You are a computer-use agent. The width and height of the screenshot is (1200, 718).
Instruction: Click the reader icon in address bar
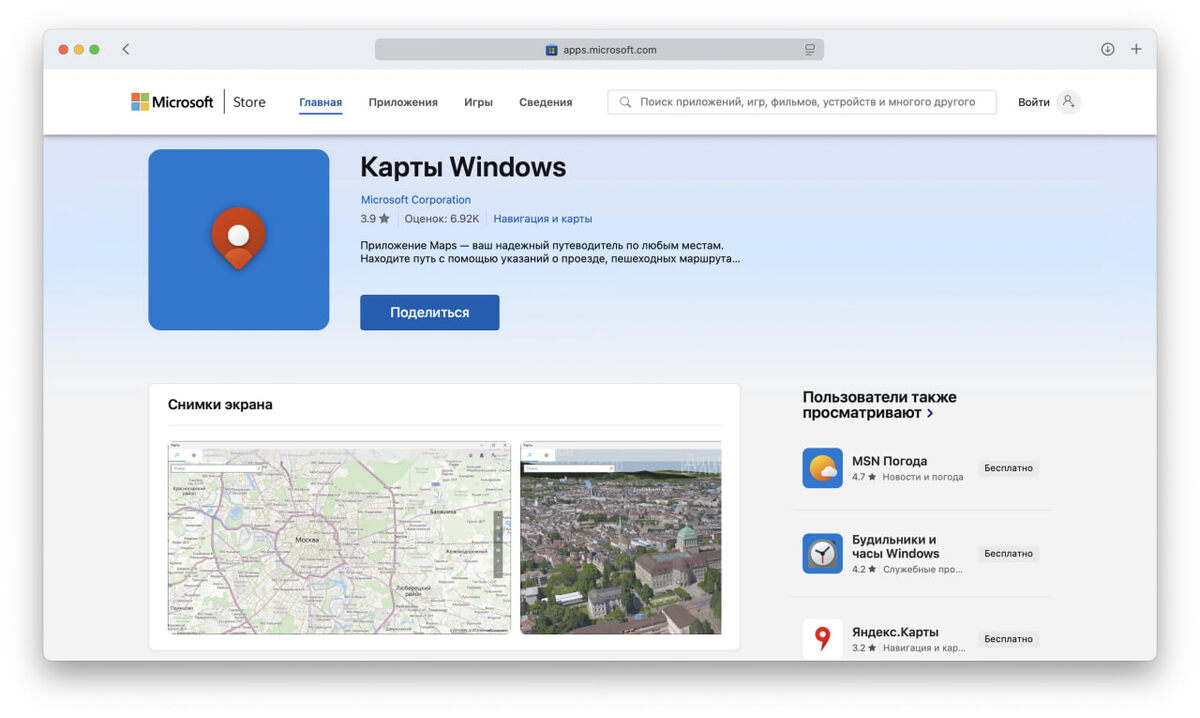coord(810,49)
